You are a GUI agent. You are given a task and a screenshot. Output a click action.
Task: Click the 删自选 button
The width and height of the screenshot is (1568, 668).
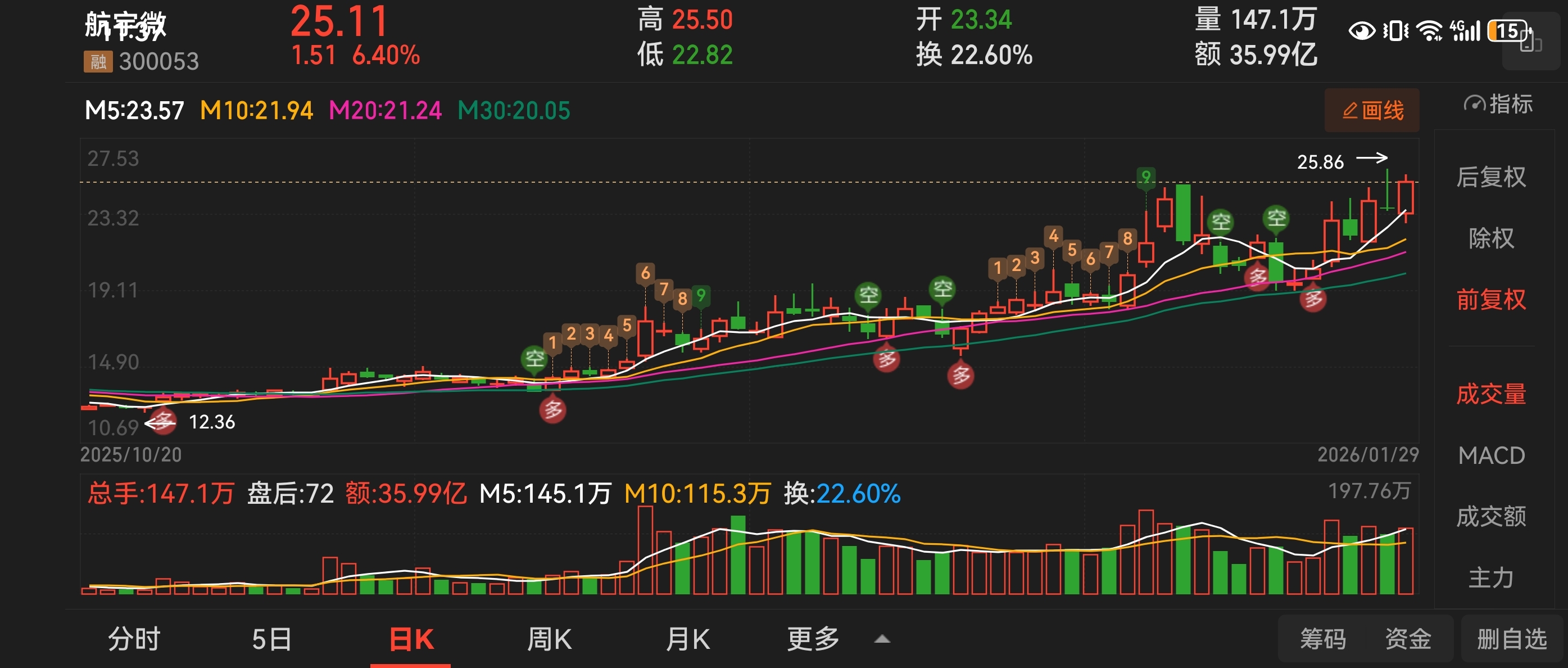(x=1511, y=639)
